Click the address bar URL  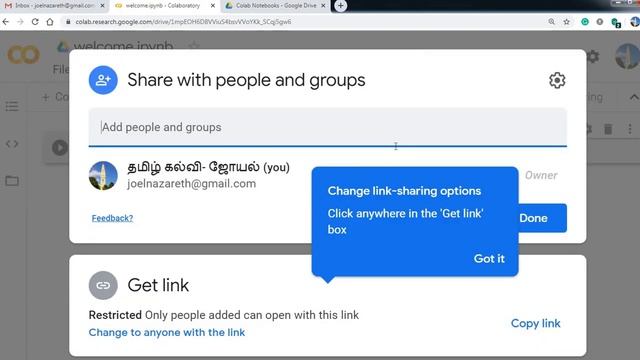pos(183,22)
